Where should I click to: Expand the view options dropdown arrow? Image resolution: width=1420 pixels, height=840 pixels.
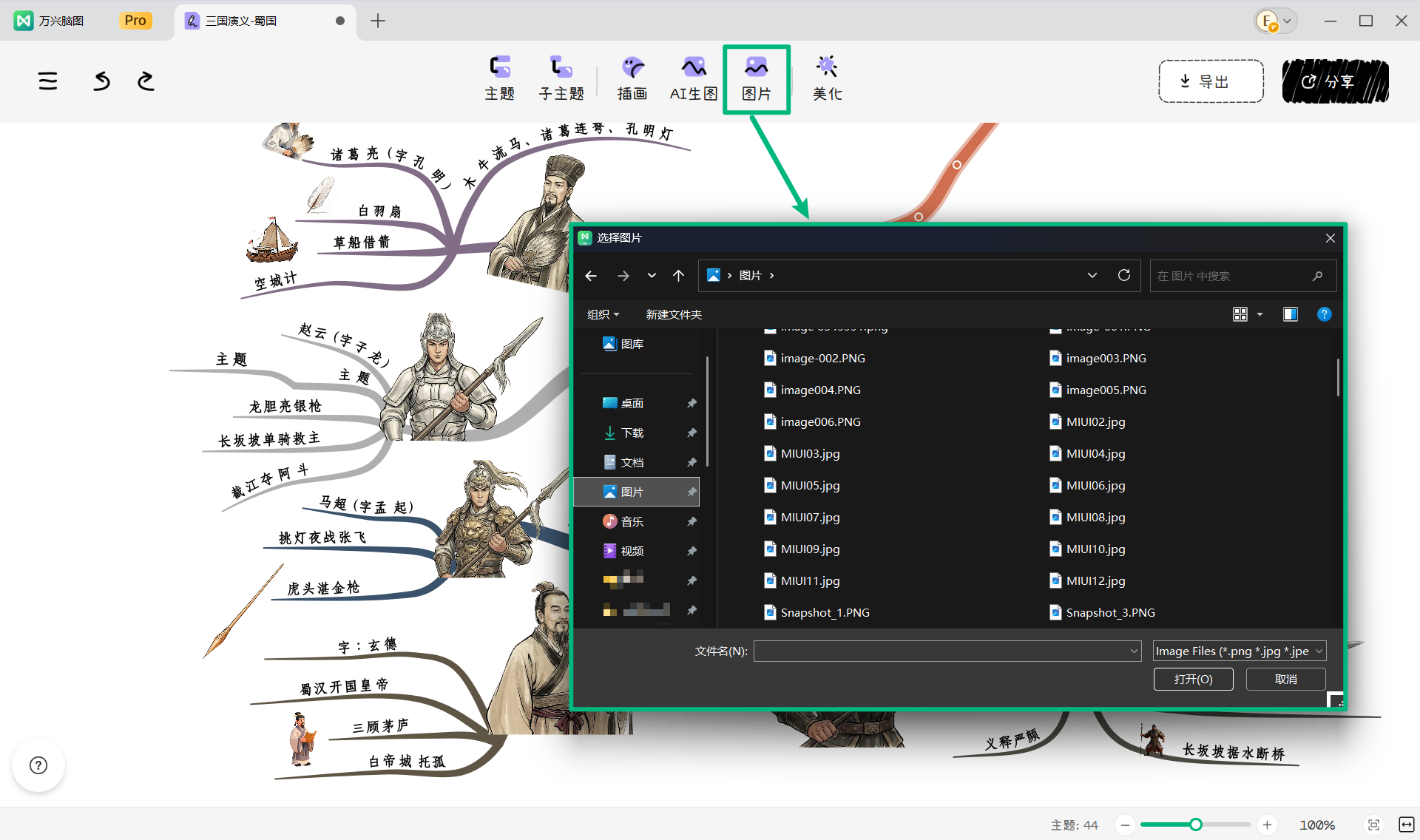coord(1260,314)
